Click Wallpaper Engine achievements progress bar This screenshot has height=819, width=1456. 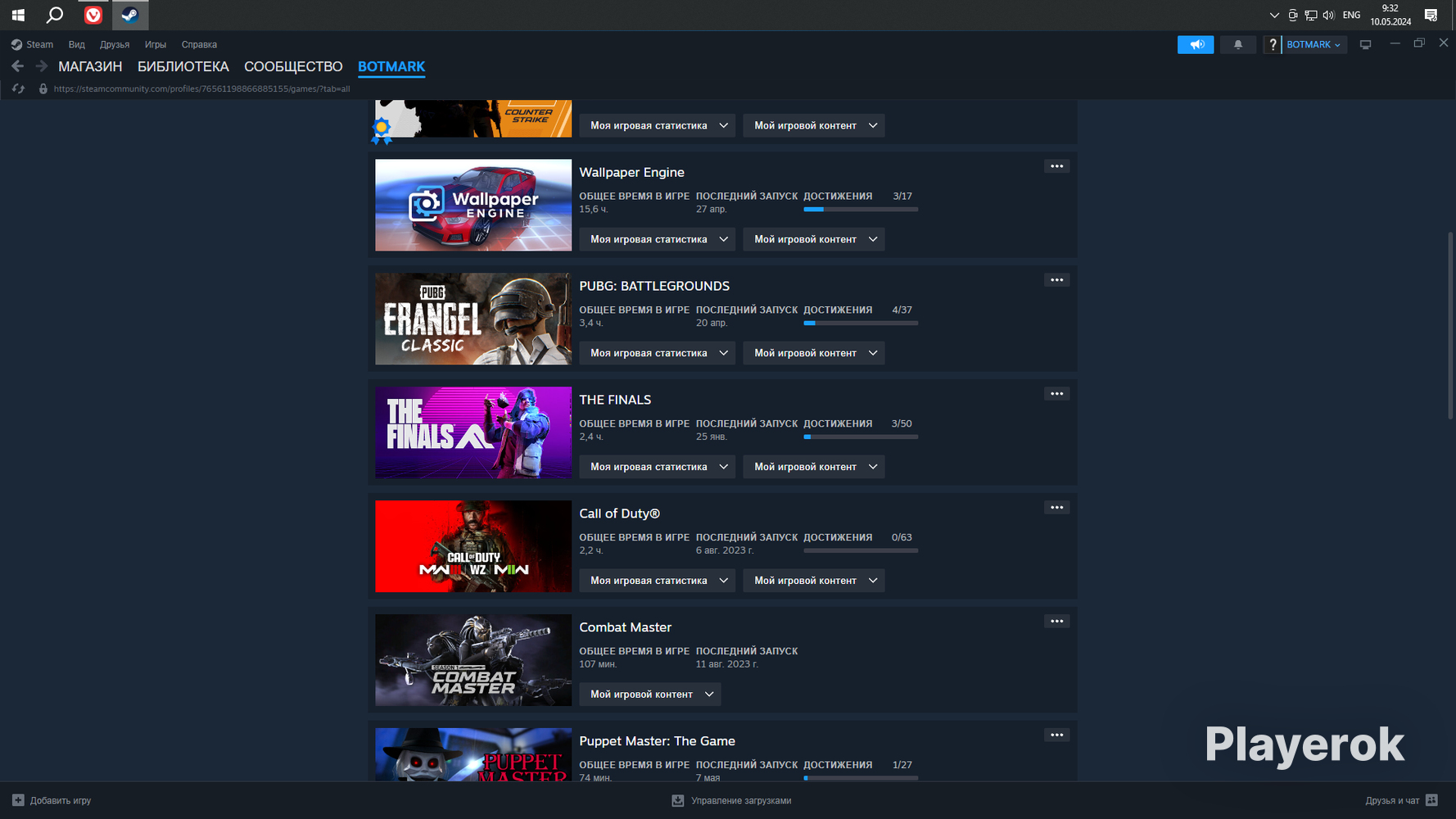tap(861, 210)
